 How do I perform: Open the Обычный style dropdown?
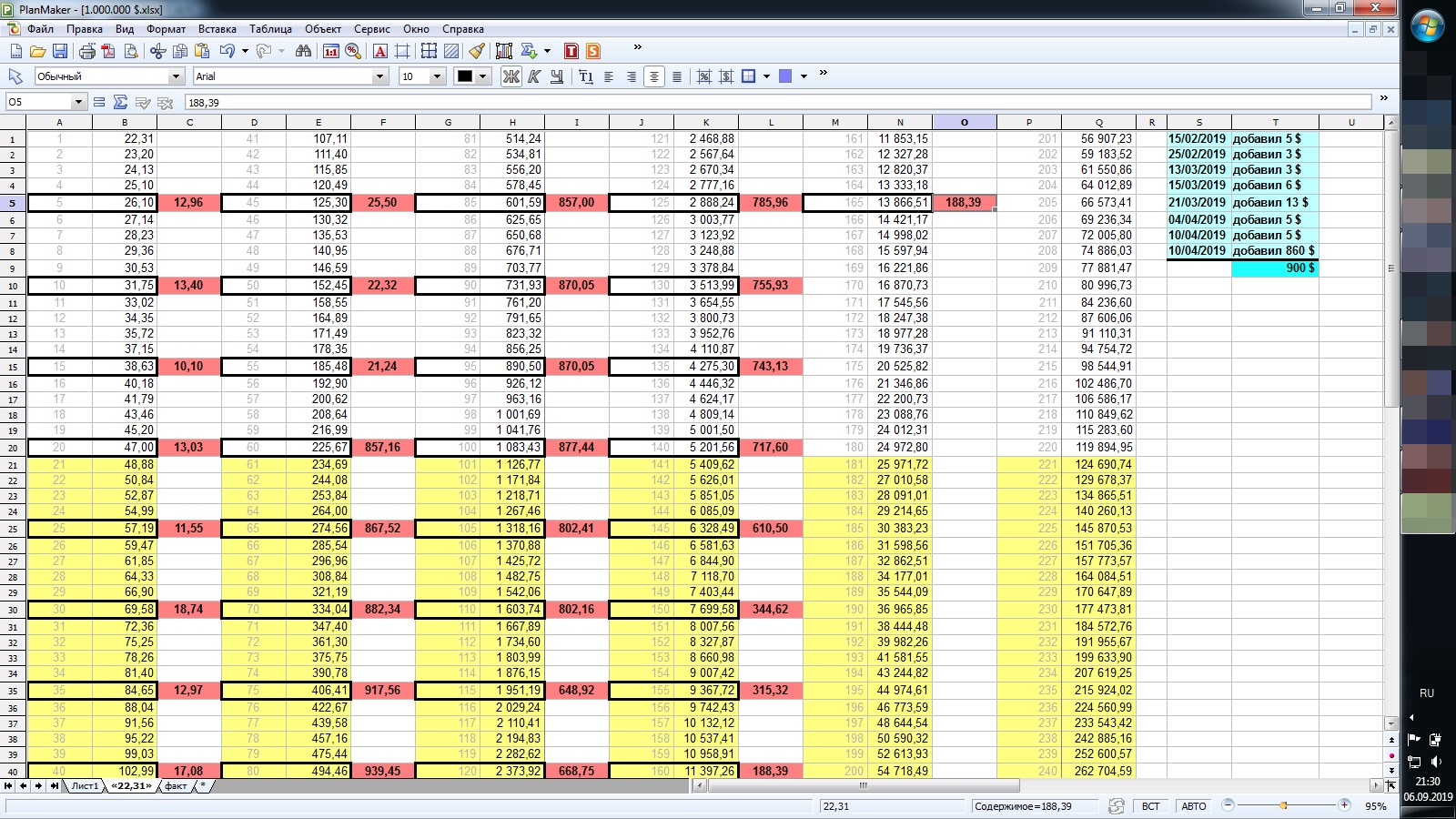click(x=176, y=76)
